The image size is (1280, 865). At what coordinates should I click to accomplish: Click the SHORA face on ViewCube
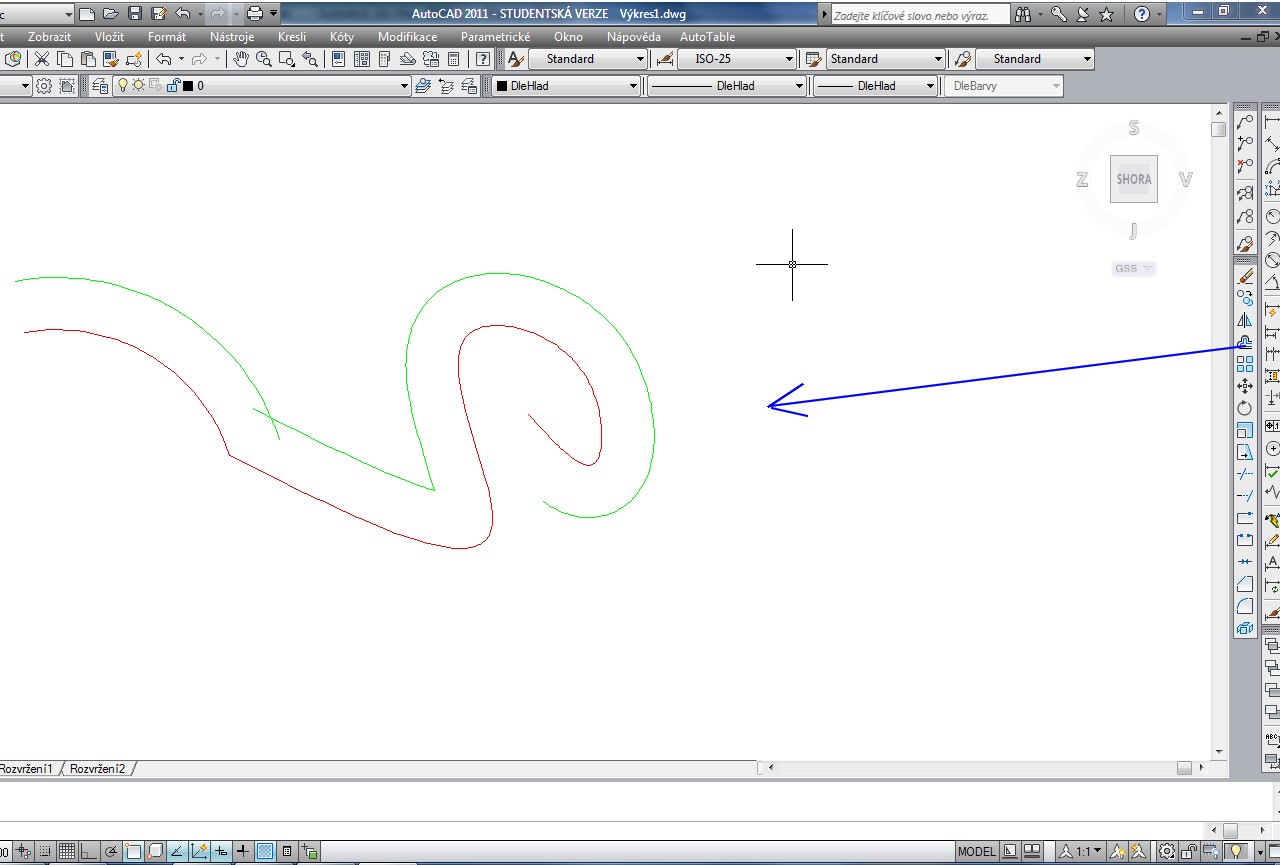[x=1133, y=179]
